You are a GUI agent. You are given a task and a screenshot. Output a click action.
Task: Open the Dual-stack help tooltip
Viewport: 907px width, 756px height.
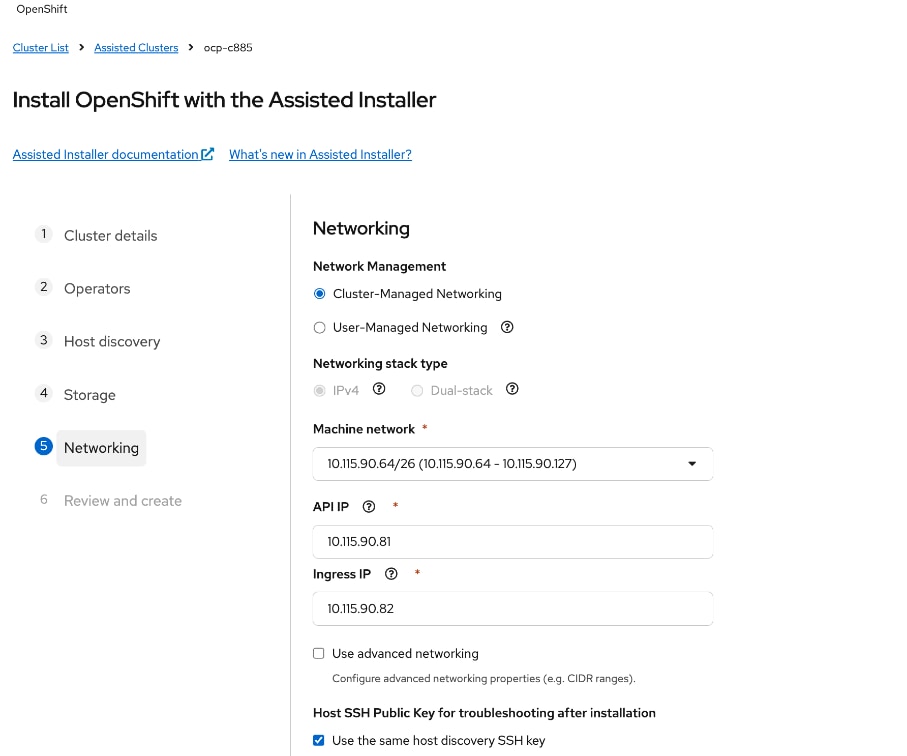[512, 389]
